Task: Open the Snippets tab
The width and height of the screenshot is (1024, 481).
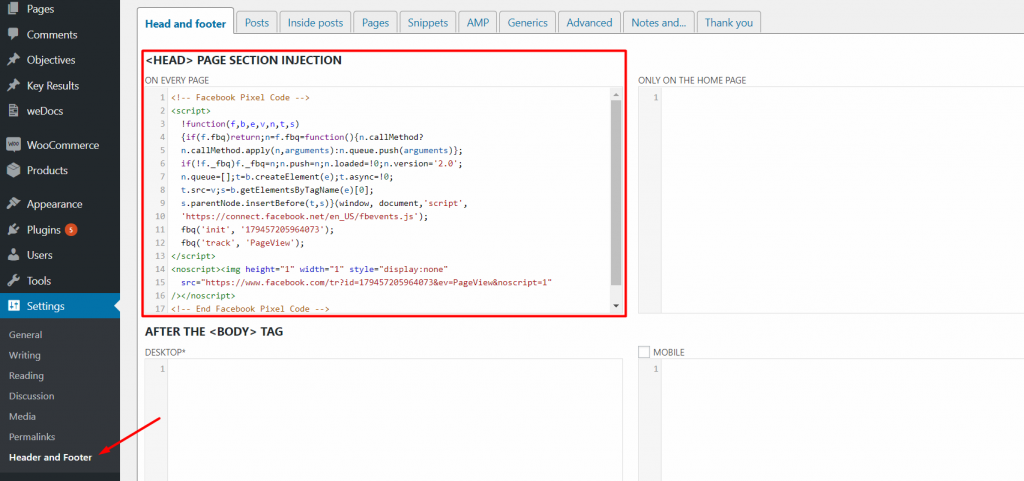Action: click(428, 22)
